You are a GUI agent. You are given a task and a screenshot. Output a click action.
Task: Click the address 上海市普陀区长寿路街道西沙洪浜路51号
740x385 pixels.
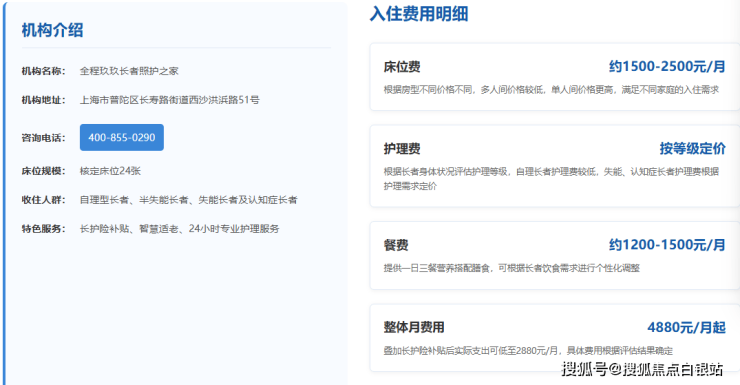pos(169,100)
